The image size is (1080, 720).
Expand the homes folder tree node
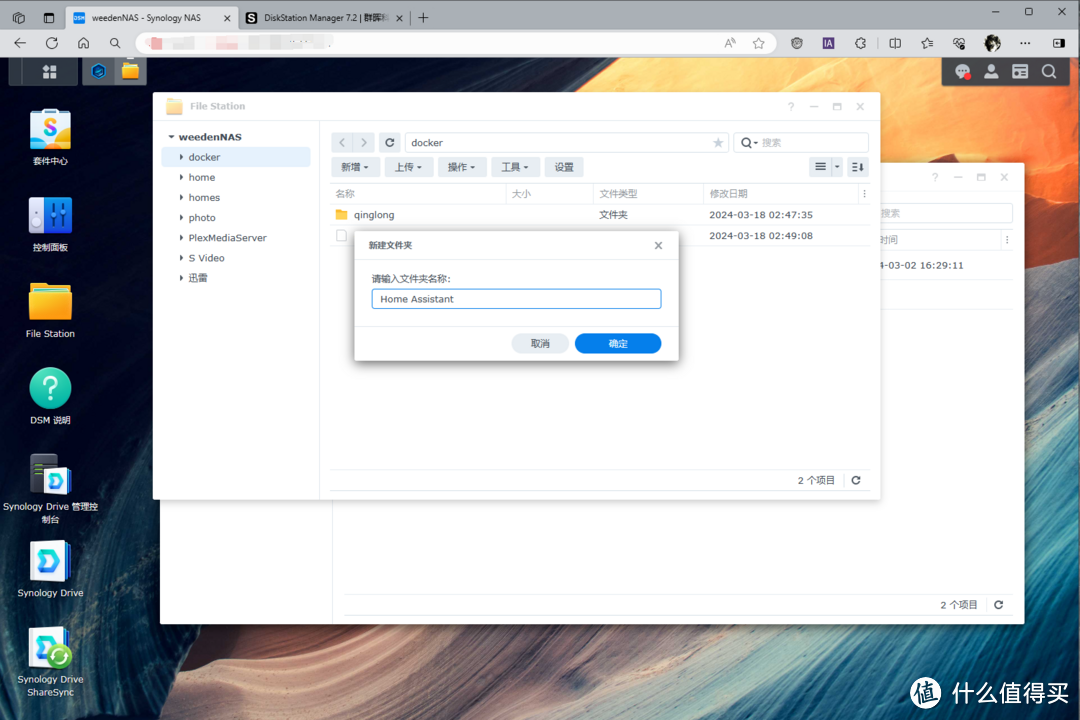tap(181, 197)
